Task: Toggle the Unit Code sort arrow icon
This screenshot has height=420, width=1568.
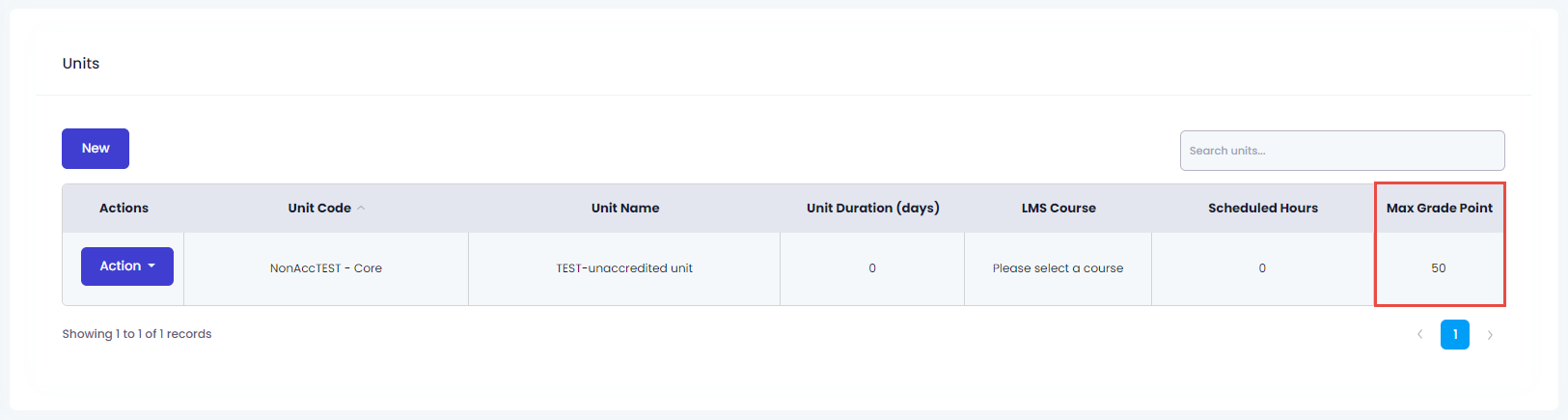Action: (x=361, y=208)
